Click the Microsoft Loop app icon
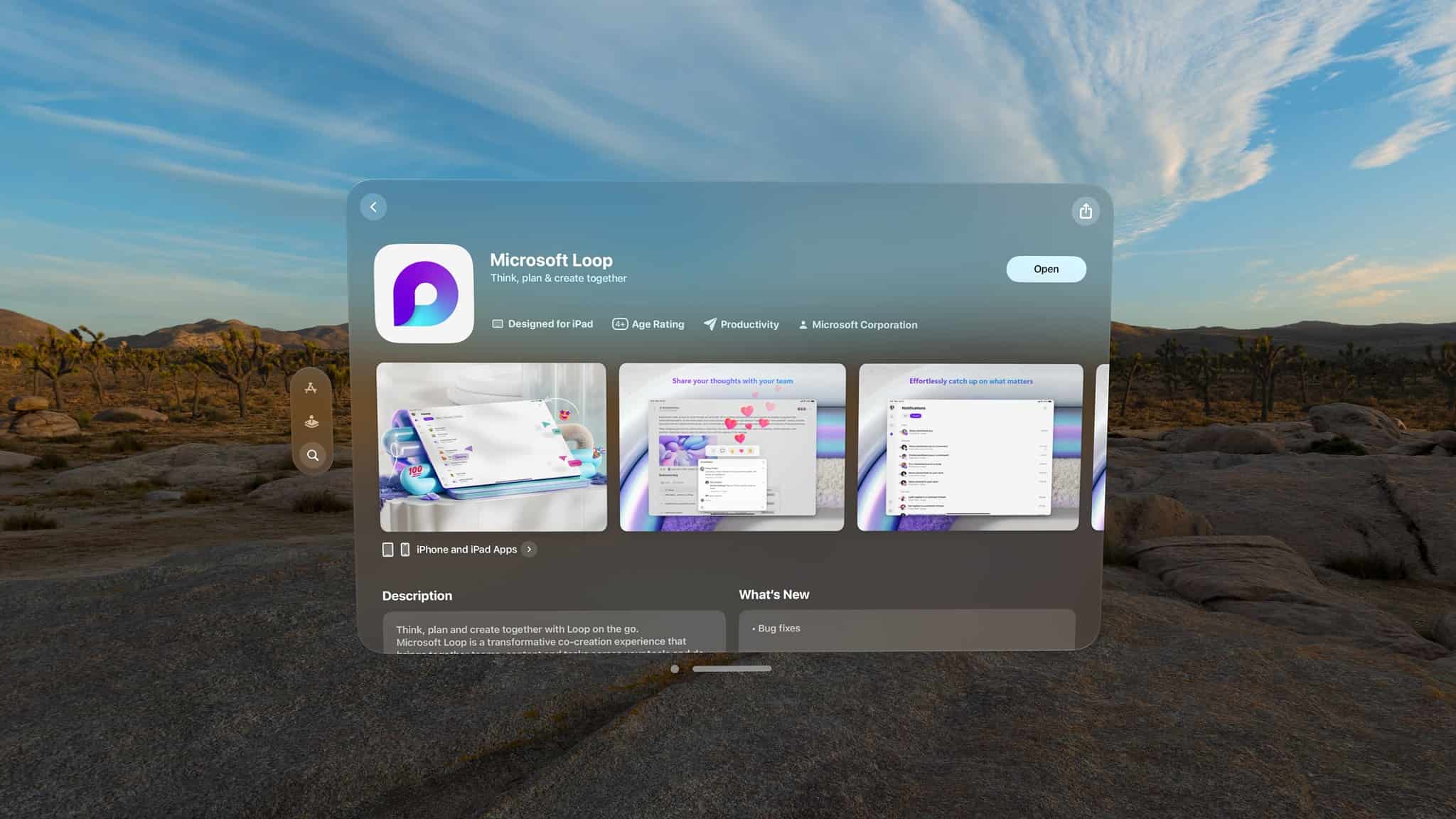The height and width of the screenshot is (819, 1456). pos(424,294)
